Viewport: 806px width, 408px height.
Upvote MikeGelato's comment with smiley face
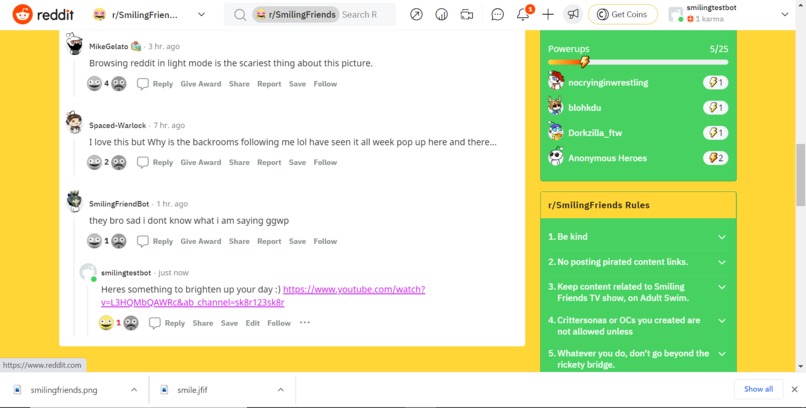(x=95, y=83)
